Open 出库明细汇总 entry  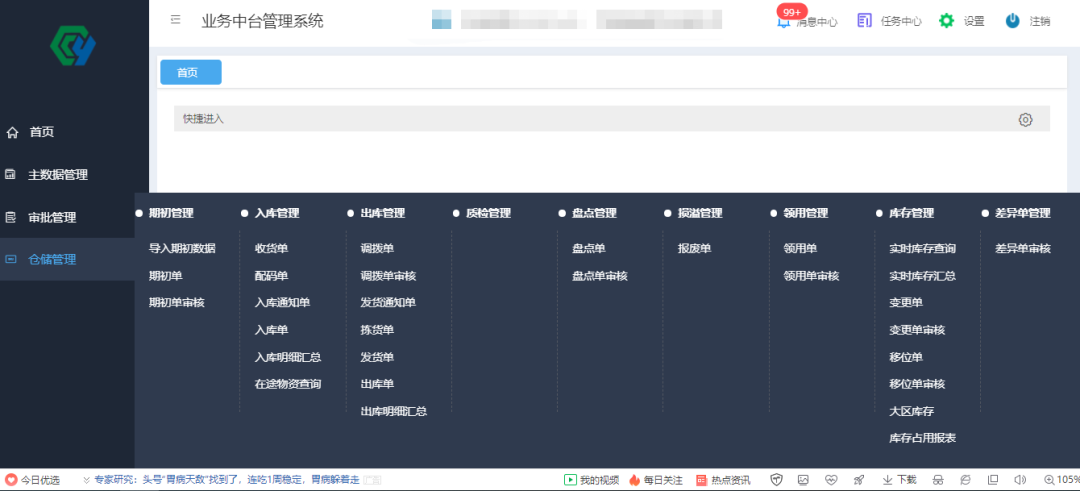coord(394,411)
